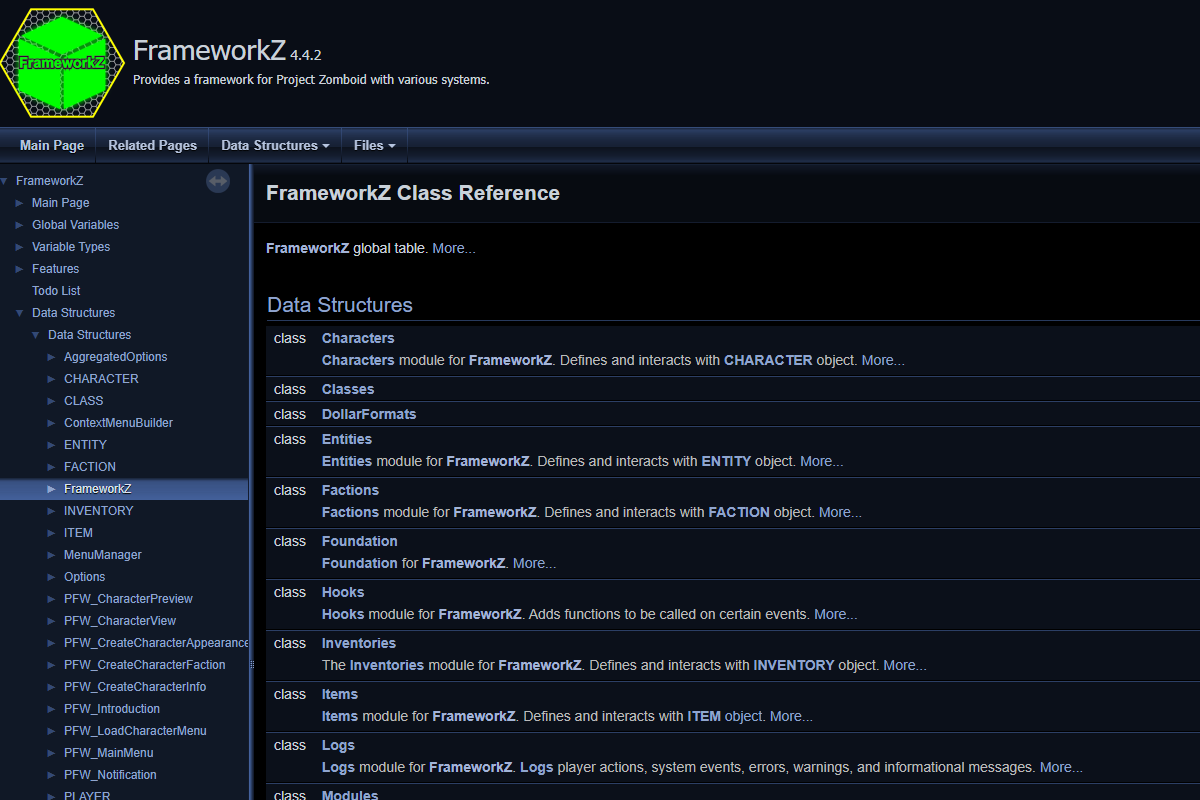Expand the CHARACTER tree item arrow
The width and height of the screenshot is (1200, 800).
tap(52, 379)
